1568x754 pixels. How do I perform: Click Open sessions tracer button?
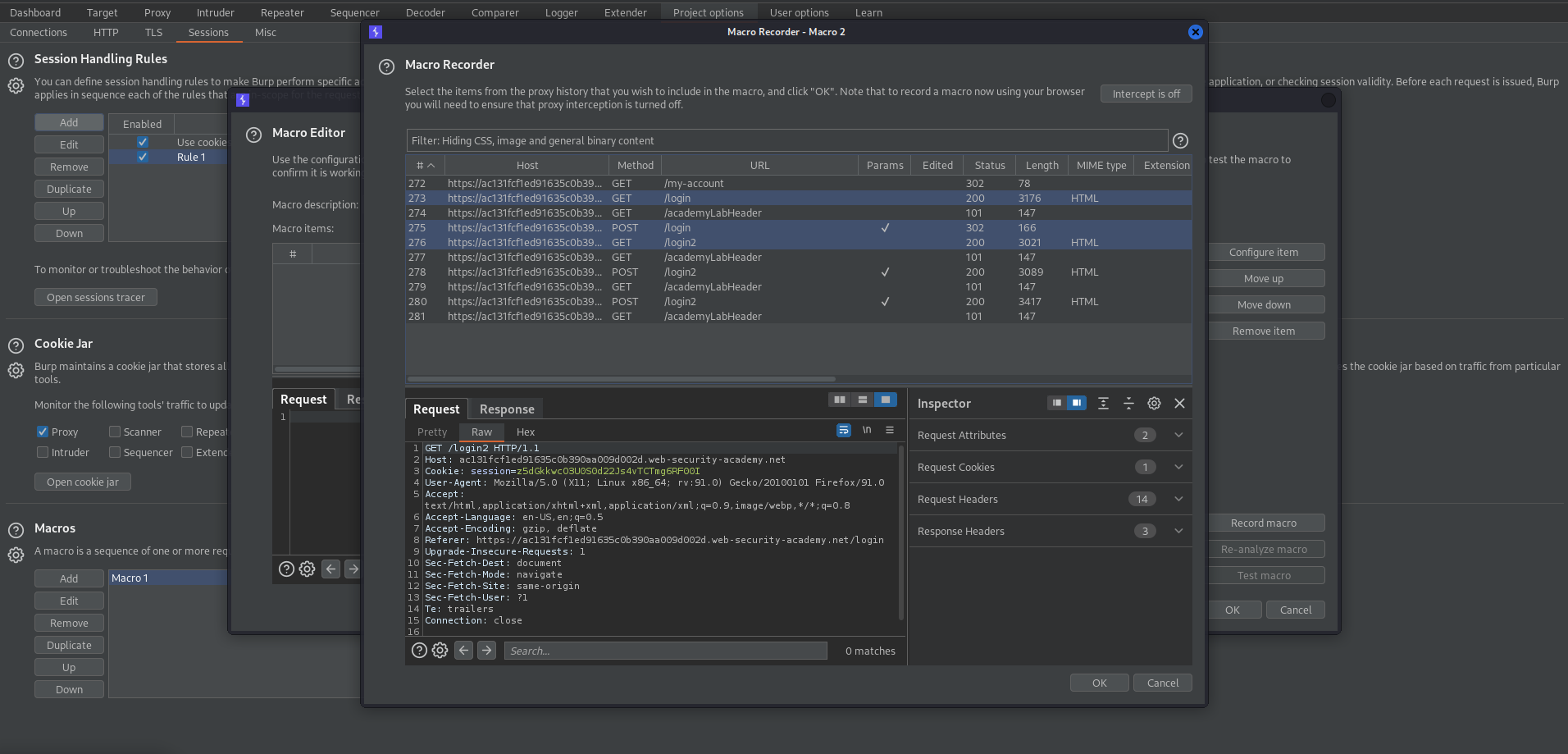pyautogui.click(x=96, y=297)
